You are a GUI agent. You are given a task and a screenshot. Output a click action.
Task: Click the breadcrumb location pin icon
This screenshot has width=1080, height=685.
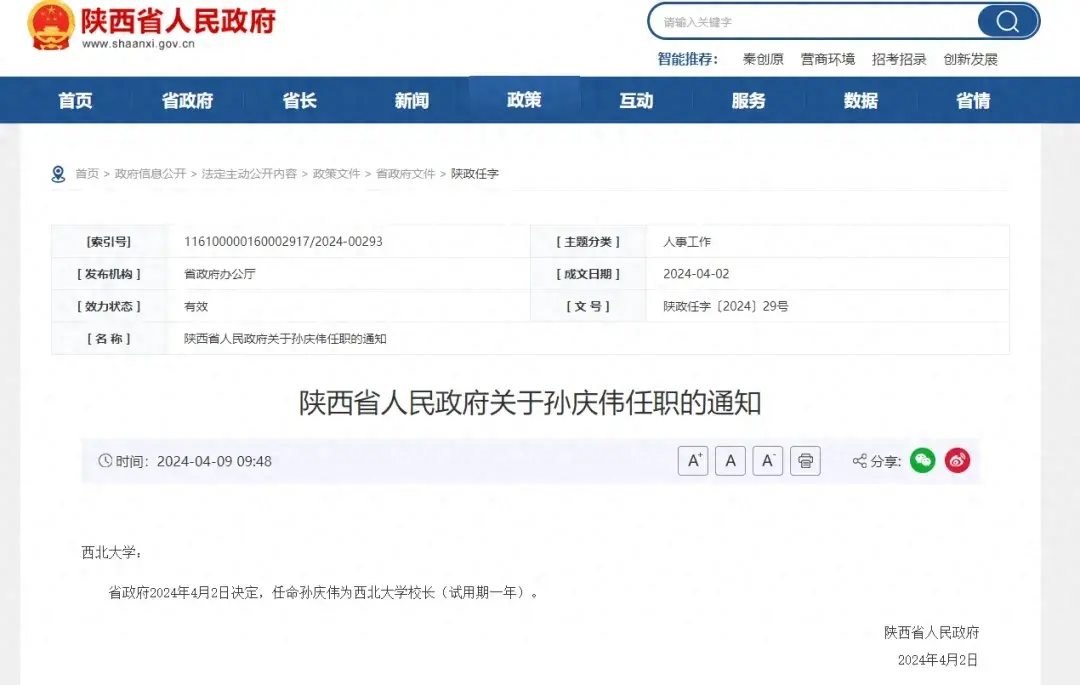pyautogui.click(x=58, y=174)
